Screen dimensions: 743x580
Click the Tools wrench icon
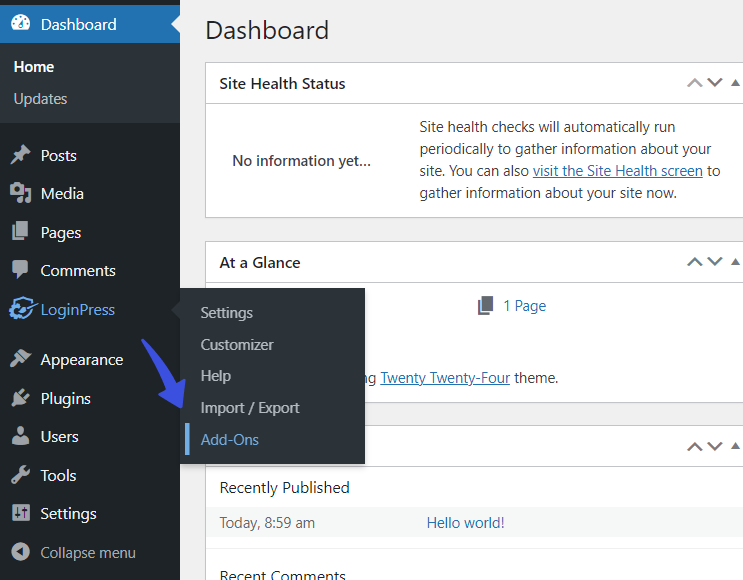(x=20, y=474)
